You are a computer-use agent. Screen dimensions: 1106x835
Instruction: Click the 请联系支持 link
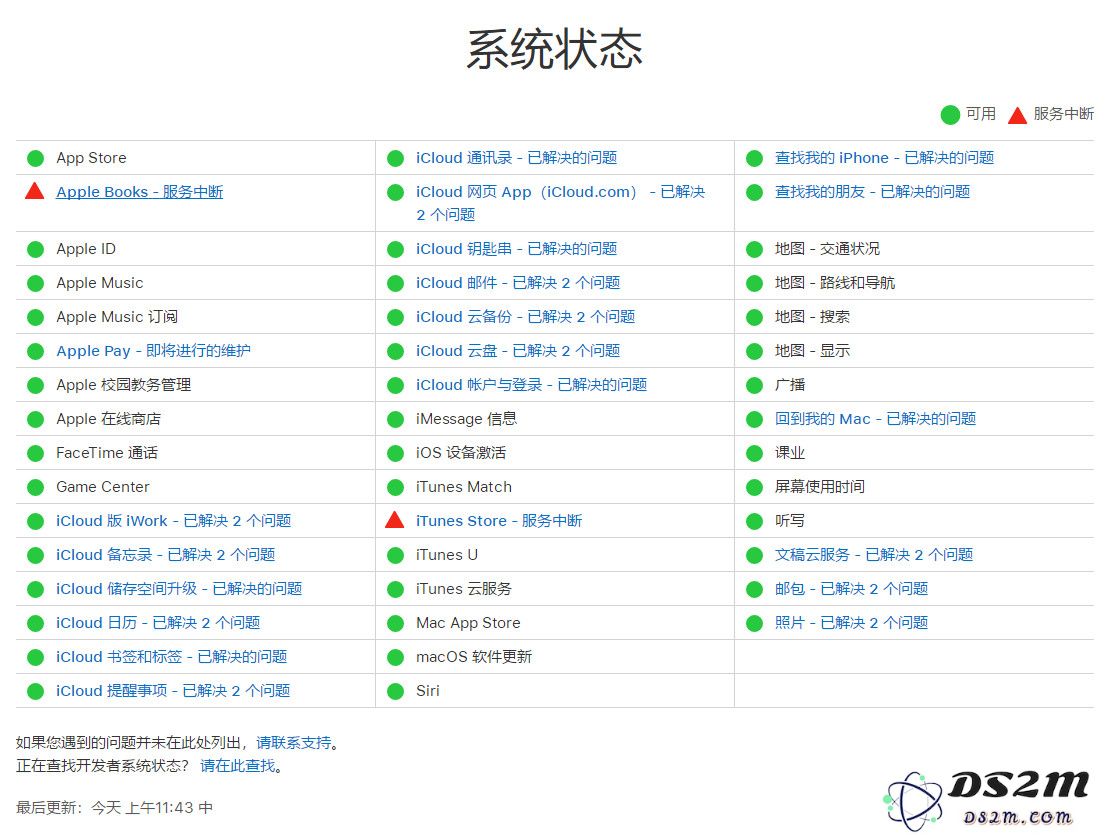293,743
